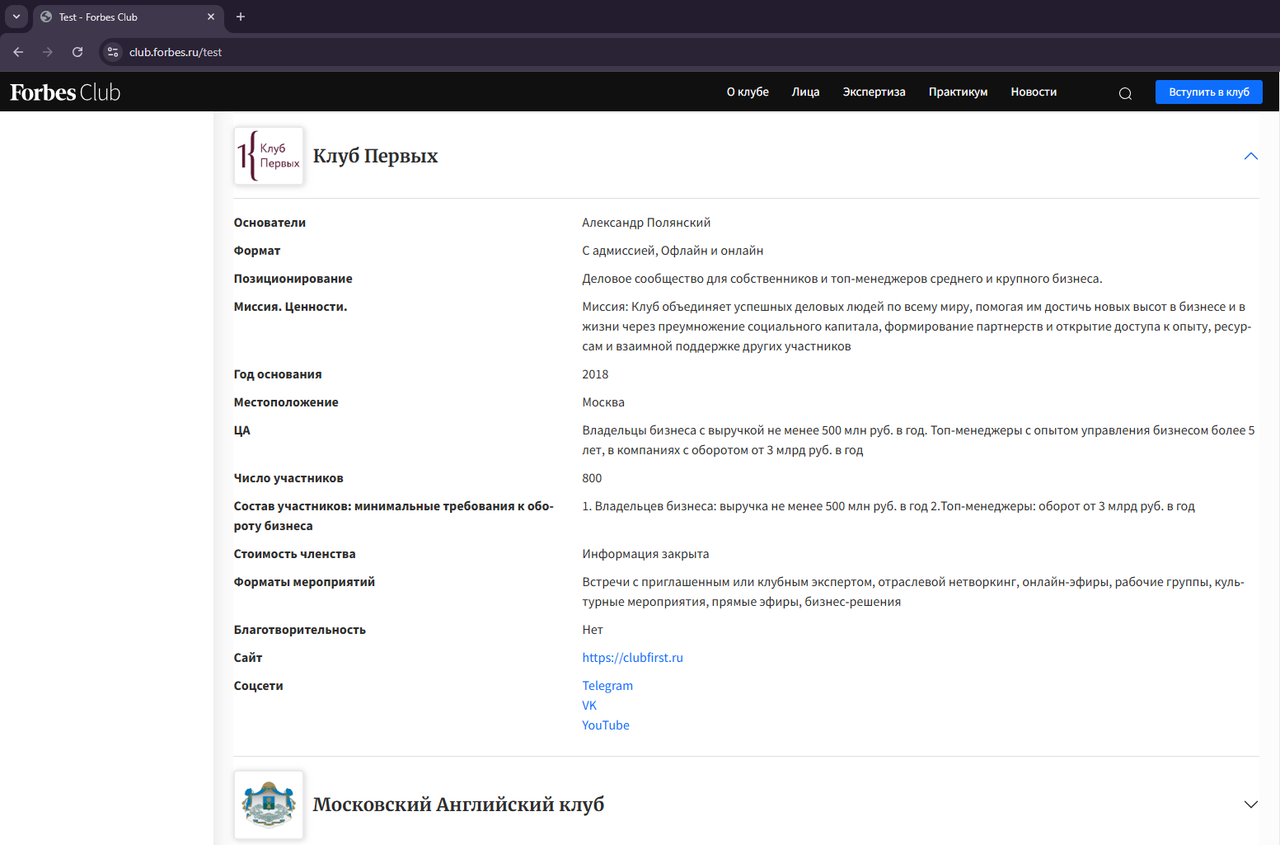Click the Клуб Первых heading
This screenshot has height=845, width=1280.
pyautogui.click(x=375, y=156)
